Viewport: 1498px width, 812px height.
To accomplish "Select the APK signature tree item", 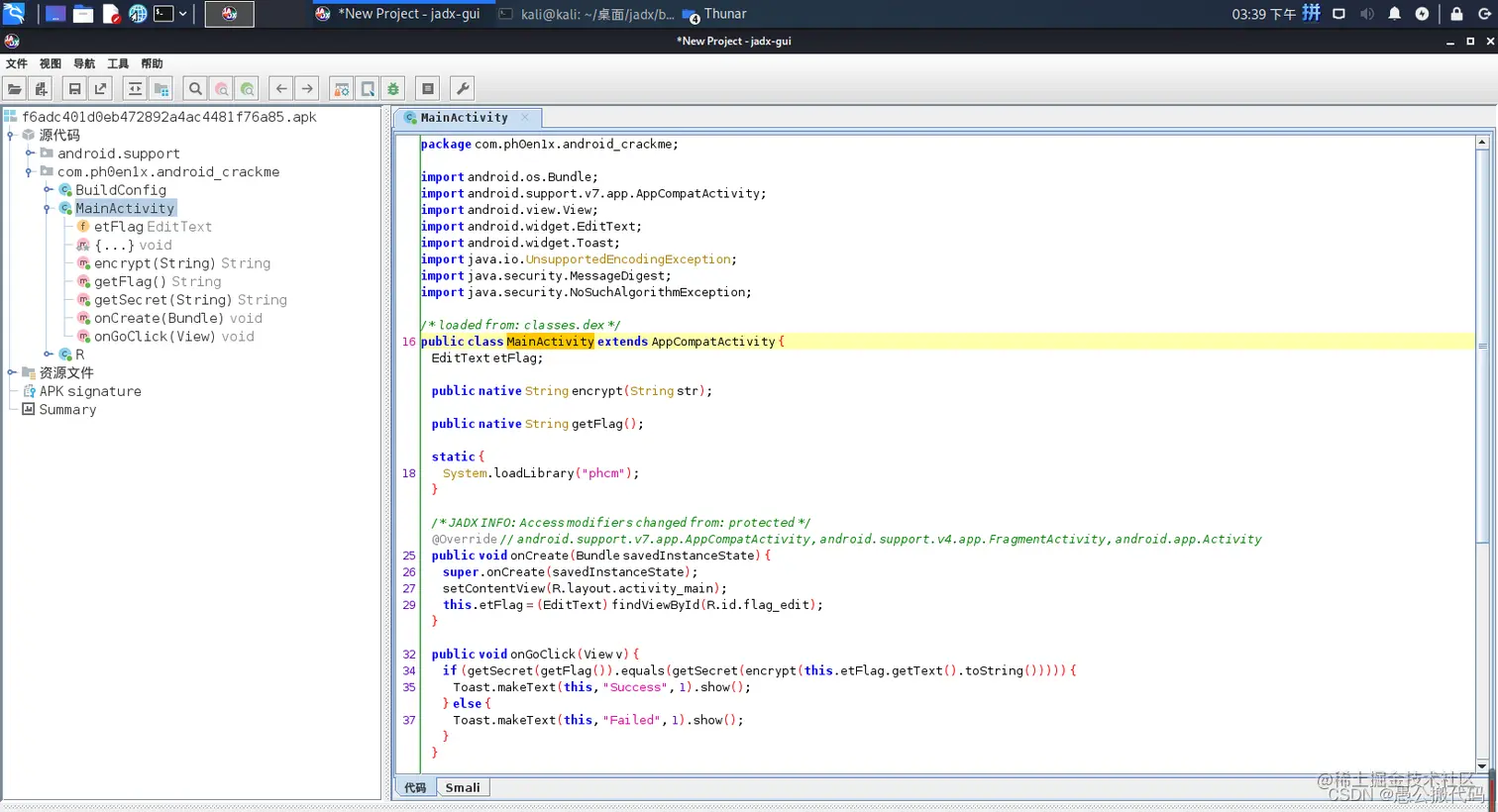I will point(90,391).
